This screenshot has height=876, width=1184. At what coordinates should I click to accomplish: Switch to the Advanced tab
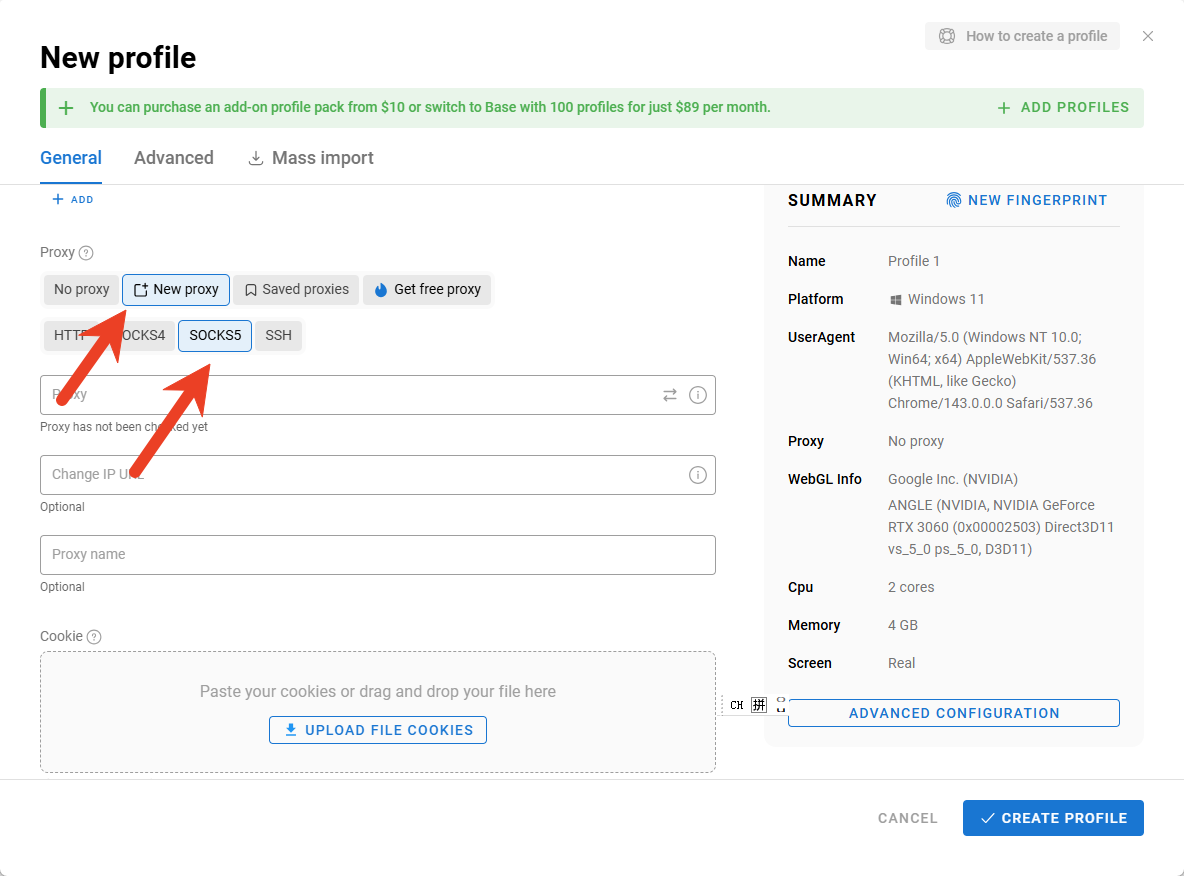(174, 158)
